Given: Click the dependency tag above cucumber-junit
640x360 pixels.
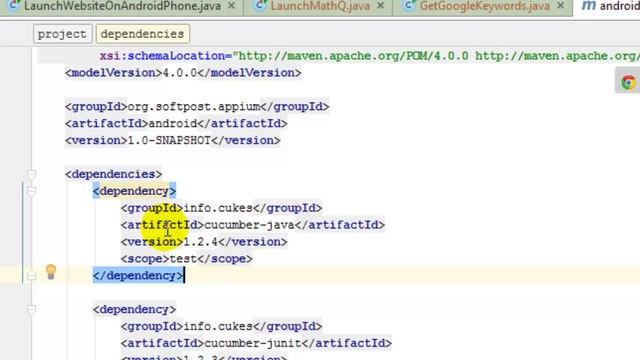Looking at the screenshot, I should (x=134, y=309).
